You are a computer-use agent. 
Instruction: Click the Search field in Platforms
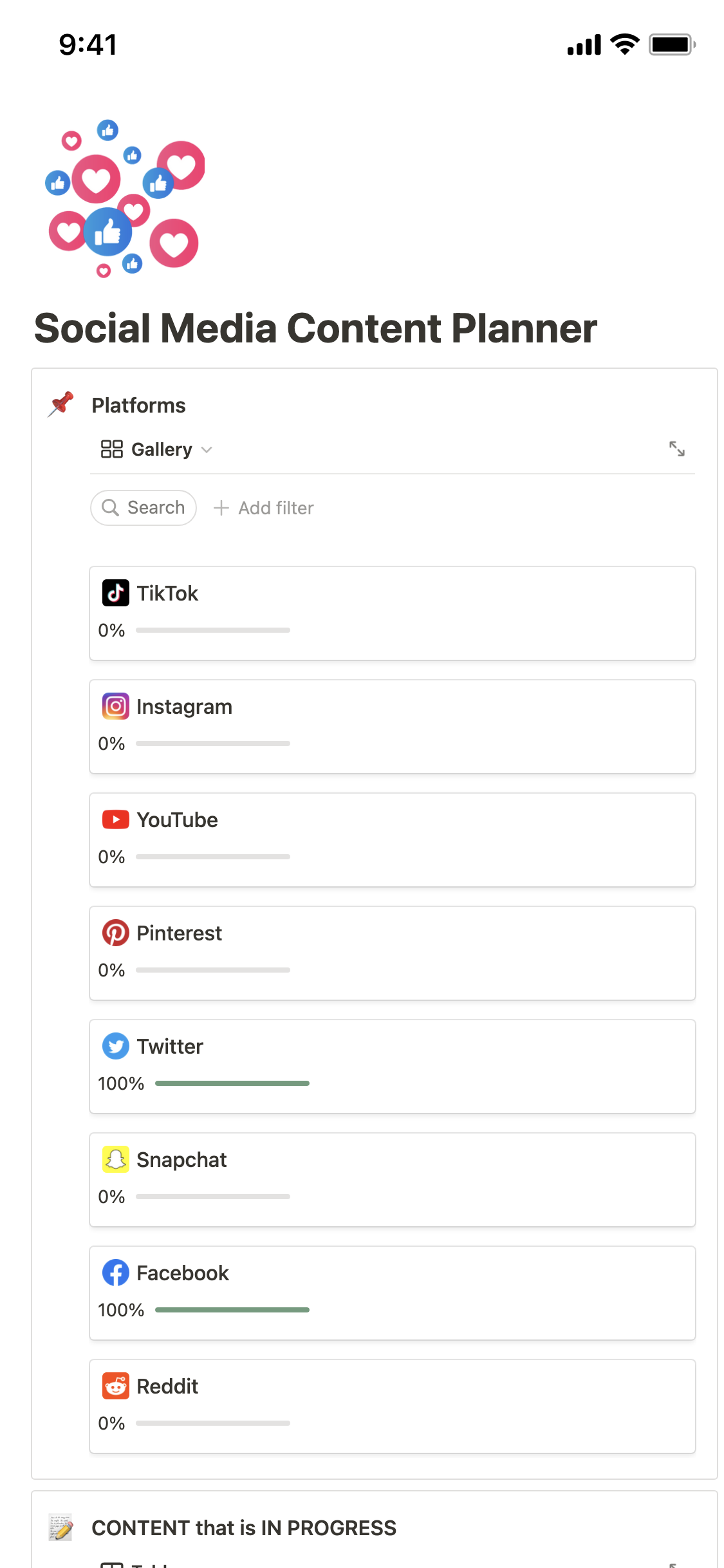pos(144,508)
